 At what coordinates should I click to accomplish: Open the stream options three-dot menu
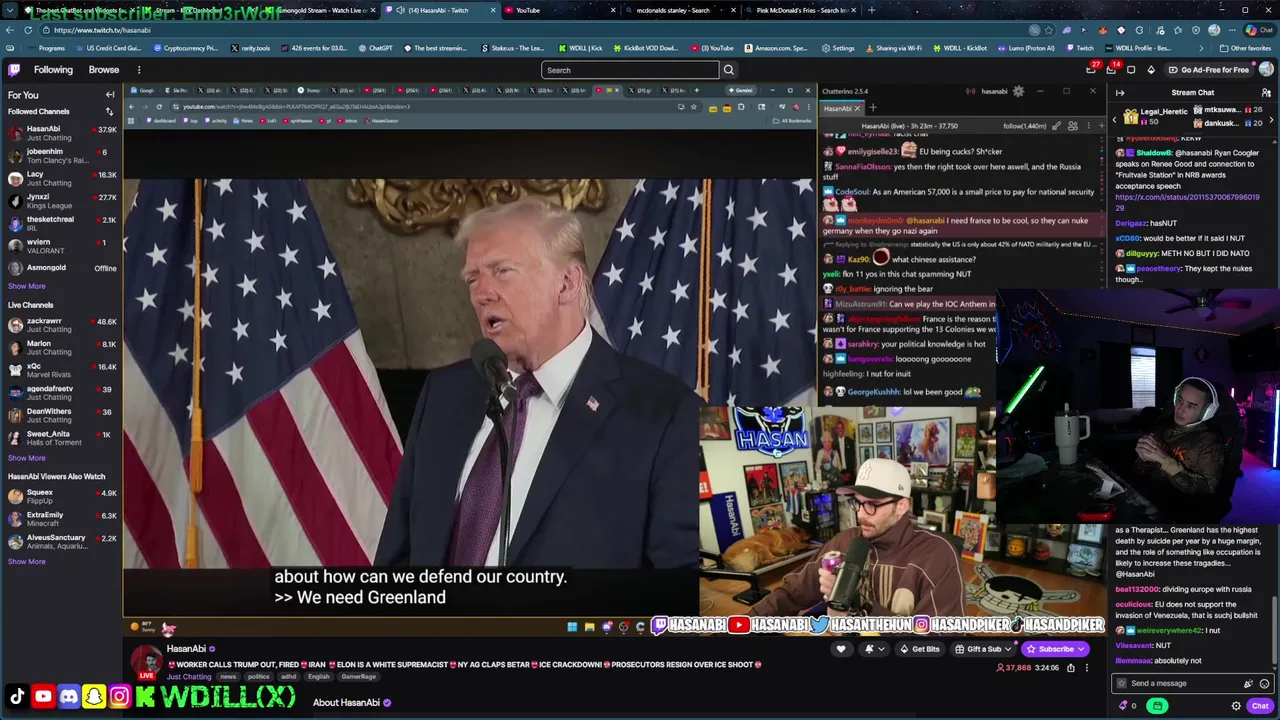1087,667
